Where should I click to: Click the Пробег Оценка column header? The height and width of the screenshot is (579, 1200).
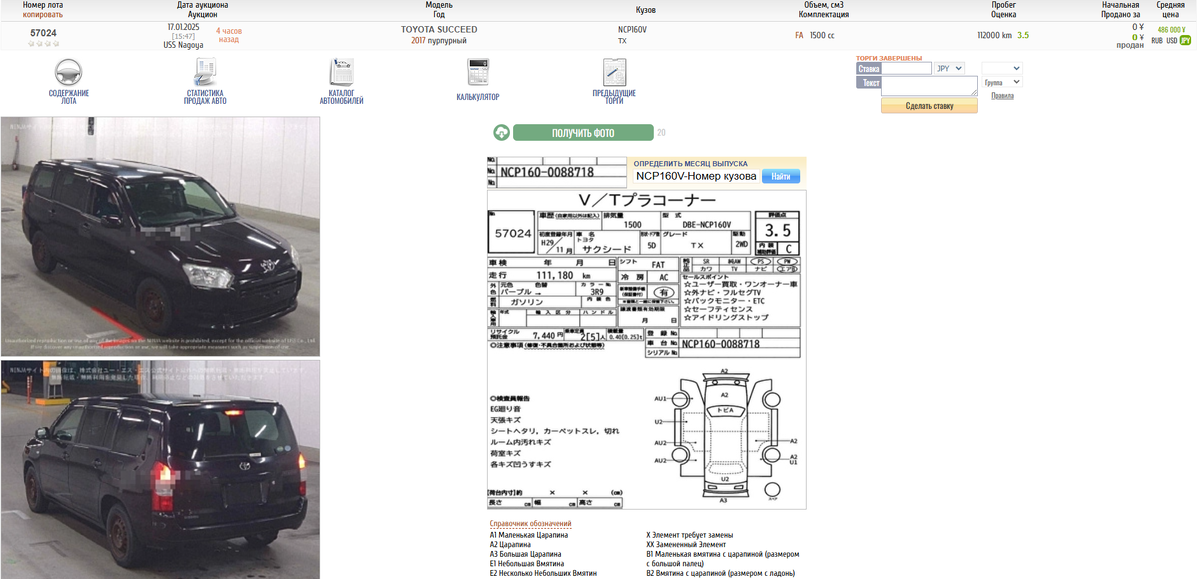coord(1003,10)
